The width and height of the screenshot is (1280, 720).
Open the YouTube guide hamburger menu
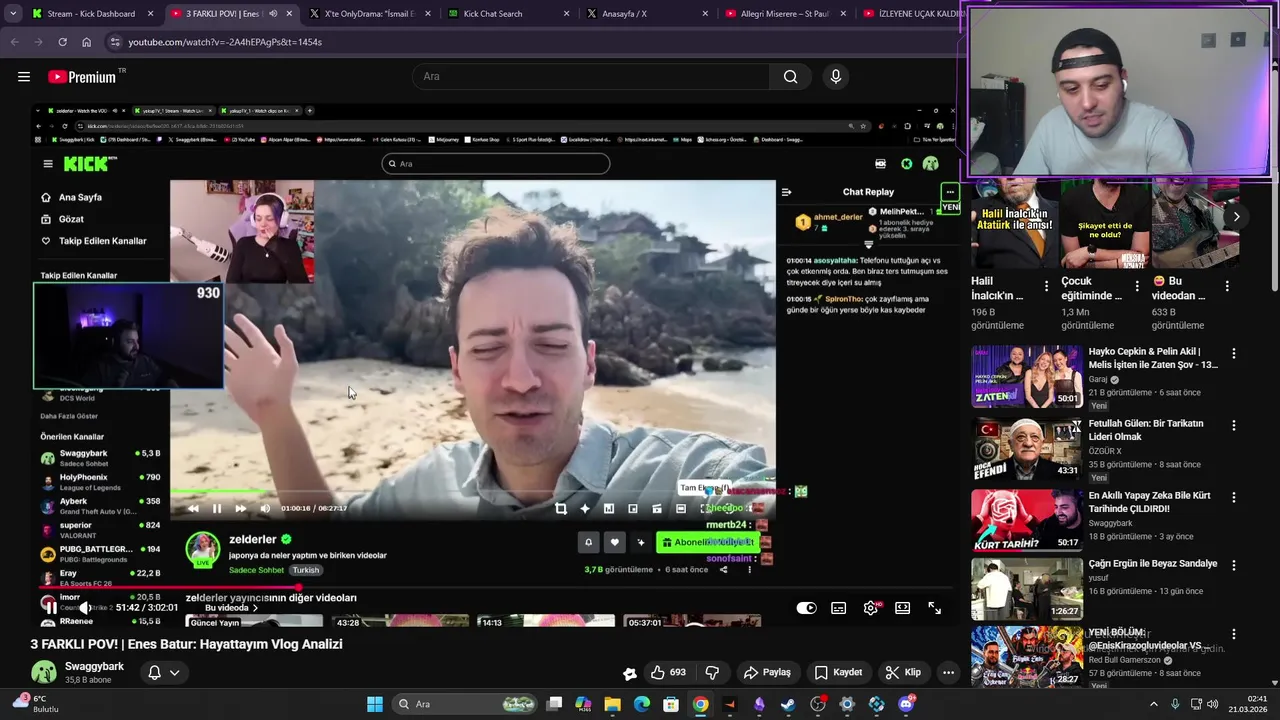[x=24, y=77]
